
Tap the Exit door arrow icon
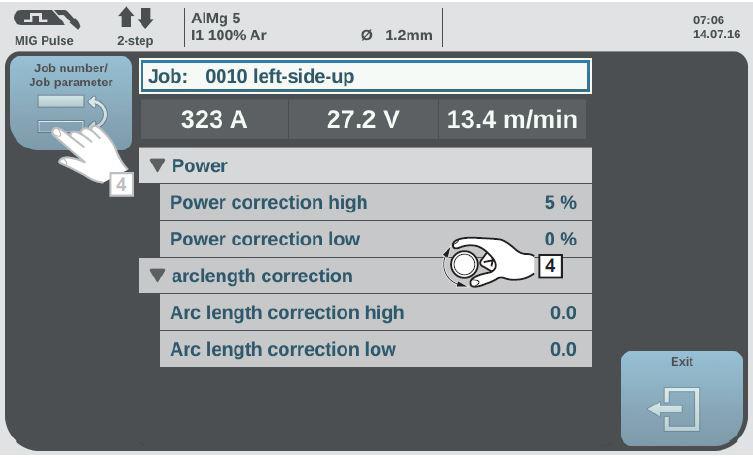[675, 409]
